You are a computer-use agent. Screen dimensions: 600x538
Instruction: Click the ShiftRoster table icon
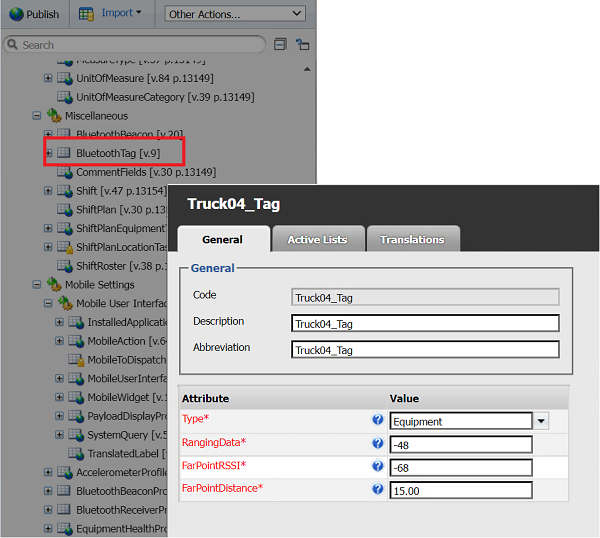pos(65,266)
